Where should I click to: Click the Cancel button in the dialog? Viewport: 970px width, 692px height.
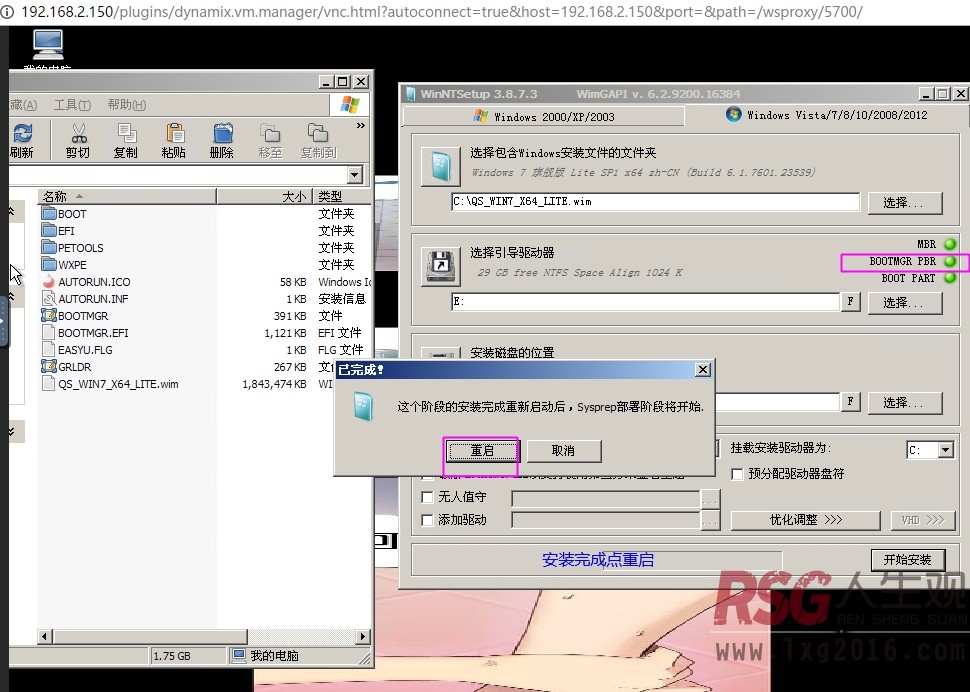(x=563, y=451)
